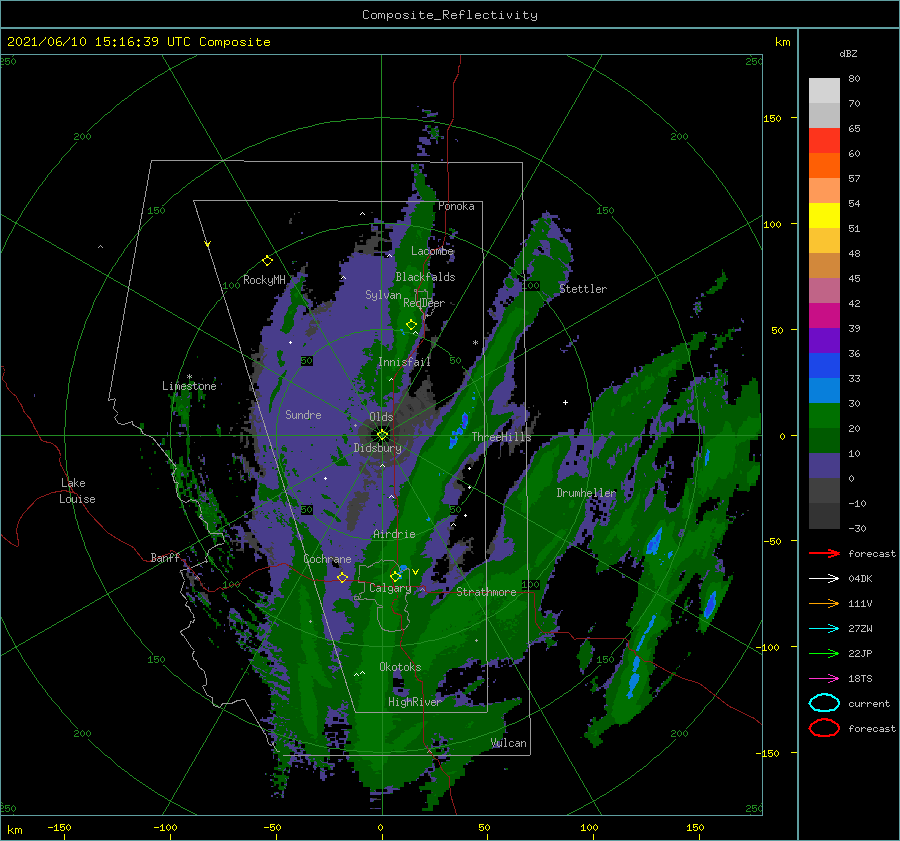
Task: Click the yellow 54-51 dBZ swatch
Action: pyautogui.click(x=824, y=215)
